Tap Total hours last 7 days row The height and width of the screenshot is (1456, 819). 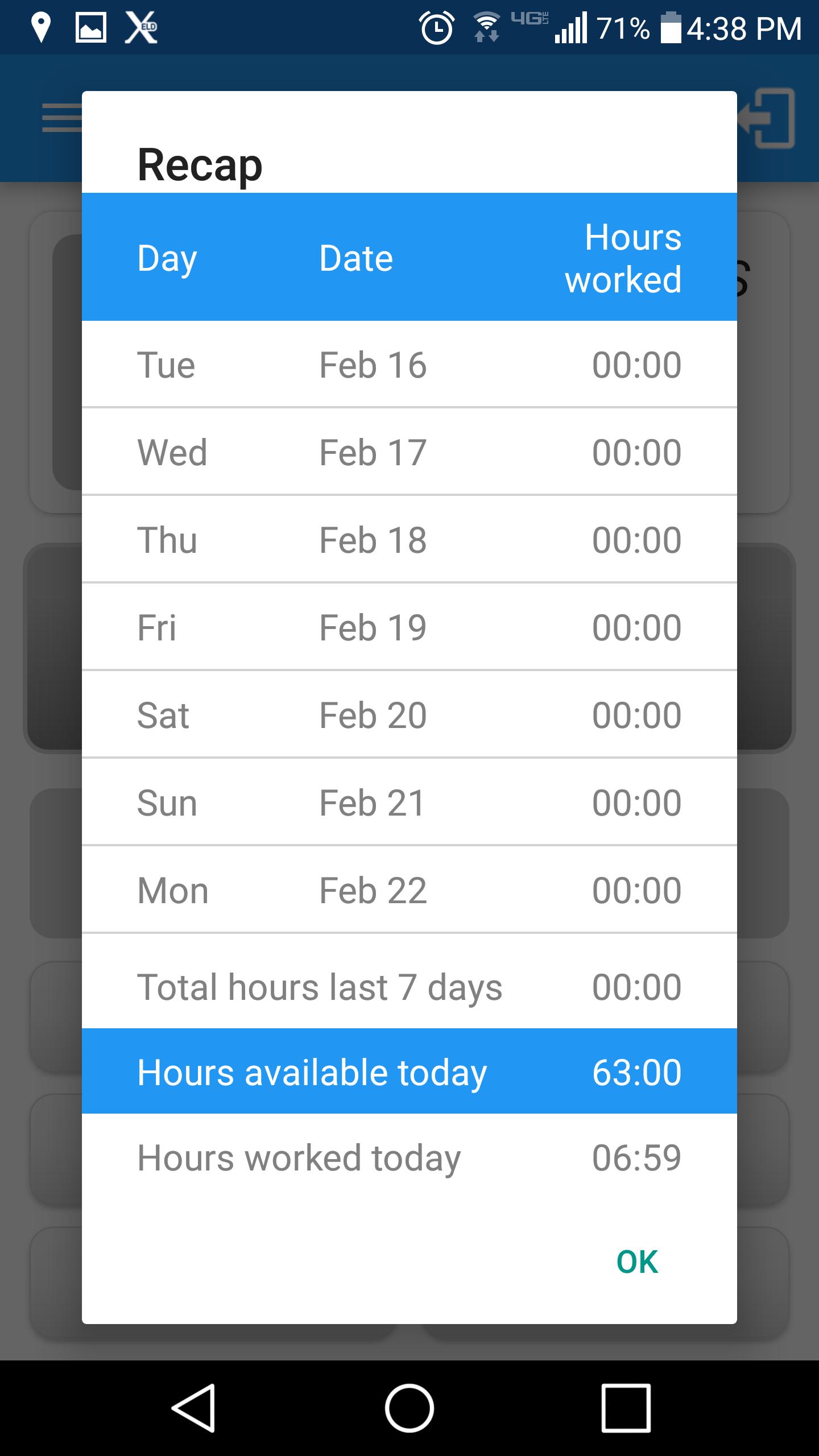[x=409, y=987]
